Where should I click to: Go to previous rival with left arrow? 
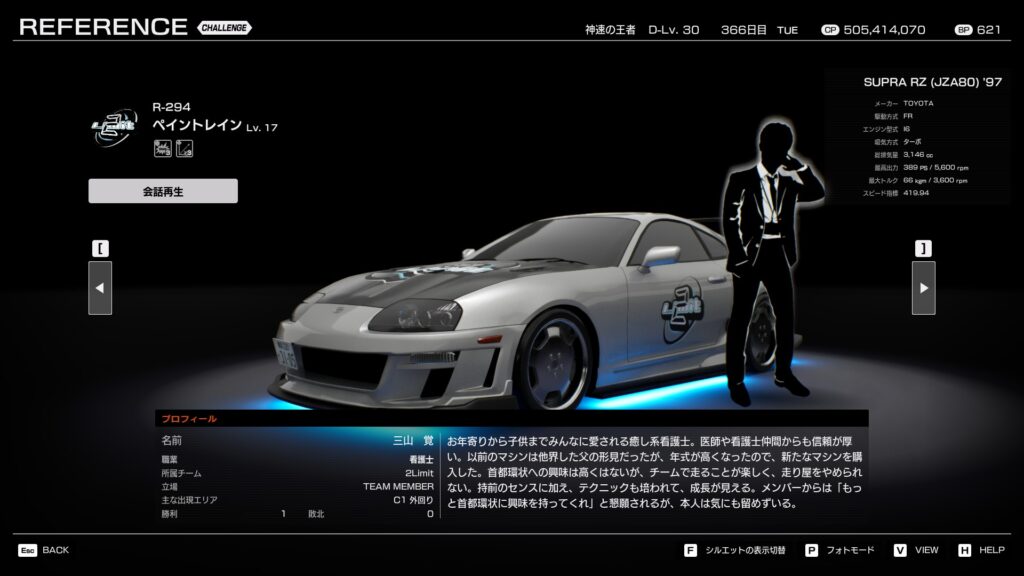tap(100, 288)
